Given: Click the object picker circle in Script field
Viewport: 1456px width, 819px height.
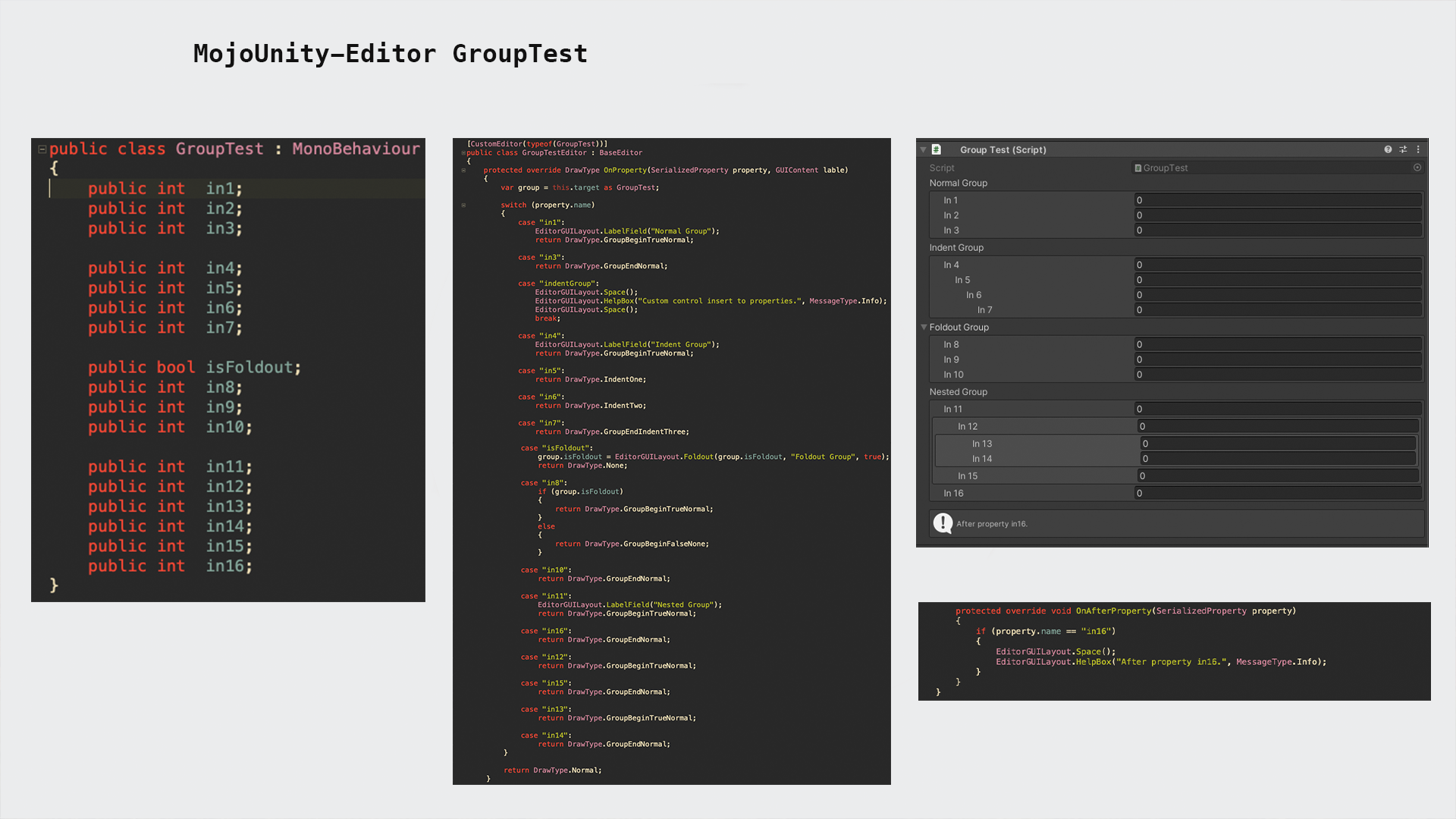Looking at the screenshot, I should [1417, 168].
